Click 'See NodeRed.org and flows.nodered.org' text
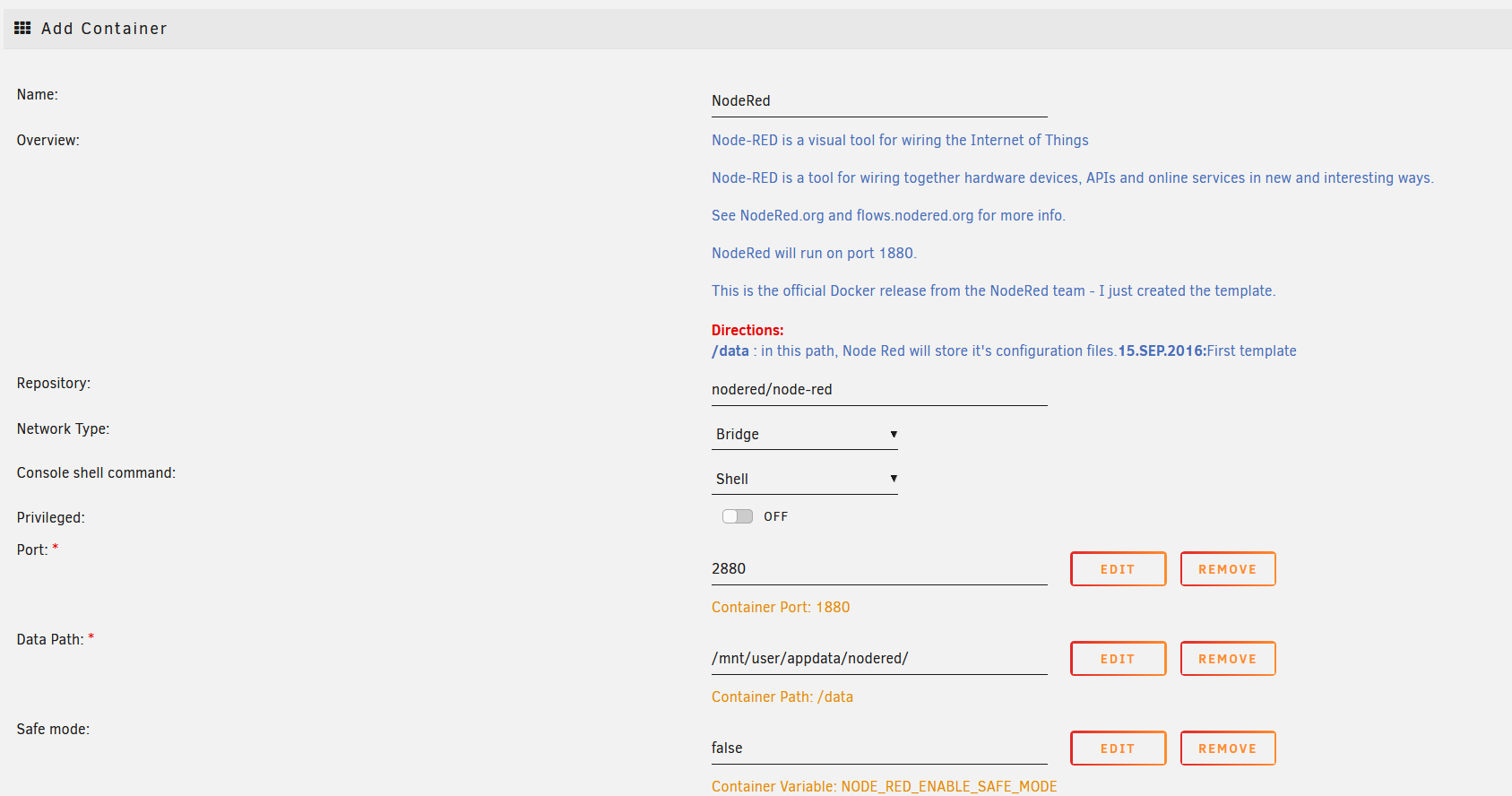This screenshot has height=796, width=1512. click(x=888, y=215)
